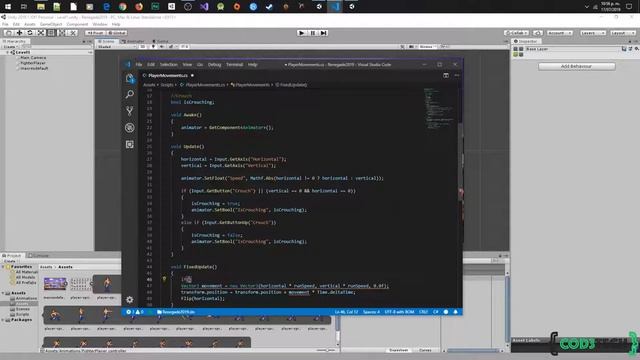Image resolution: width=640 pixels, height=360 pixels.
Task: Open Shaded draw mode dropdown in Scene view
Action: [x=116, y=47]
